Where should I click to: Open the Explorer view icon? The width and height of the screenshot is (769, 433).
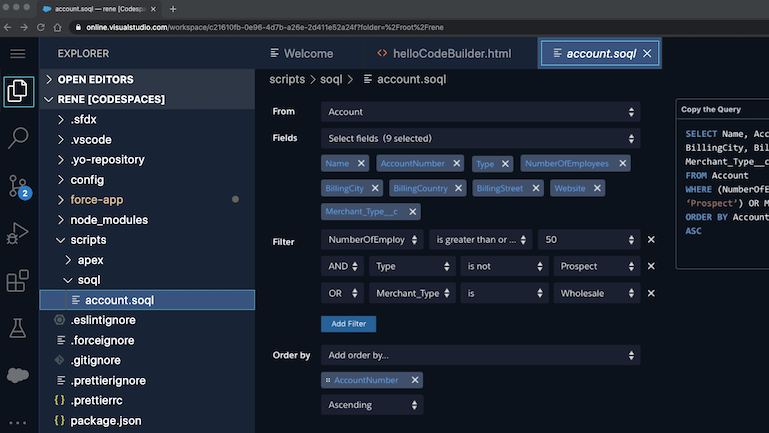pyautogui.click(x=18, y=92)
